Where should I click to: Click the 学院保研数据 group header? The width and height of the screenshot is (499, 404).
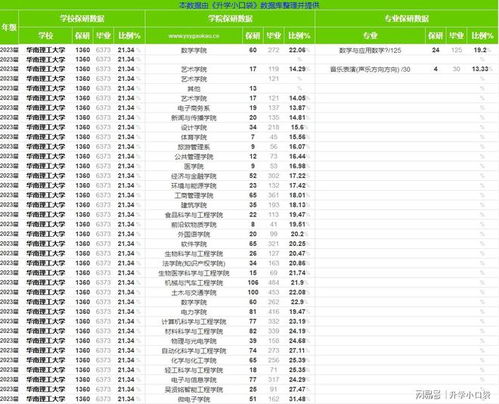coord(230,18)
